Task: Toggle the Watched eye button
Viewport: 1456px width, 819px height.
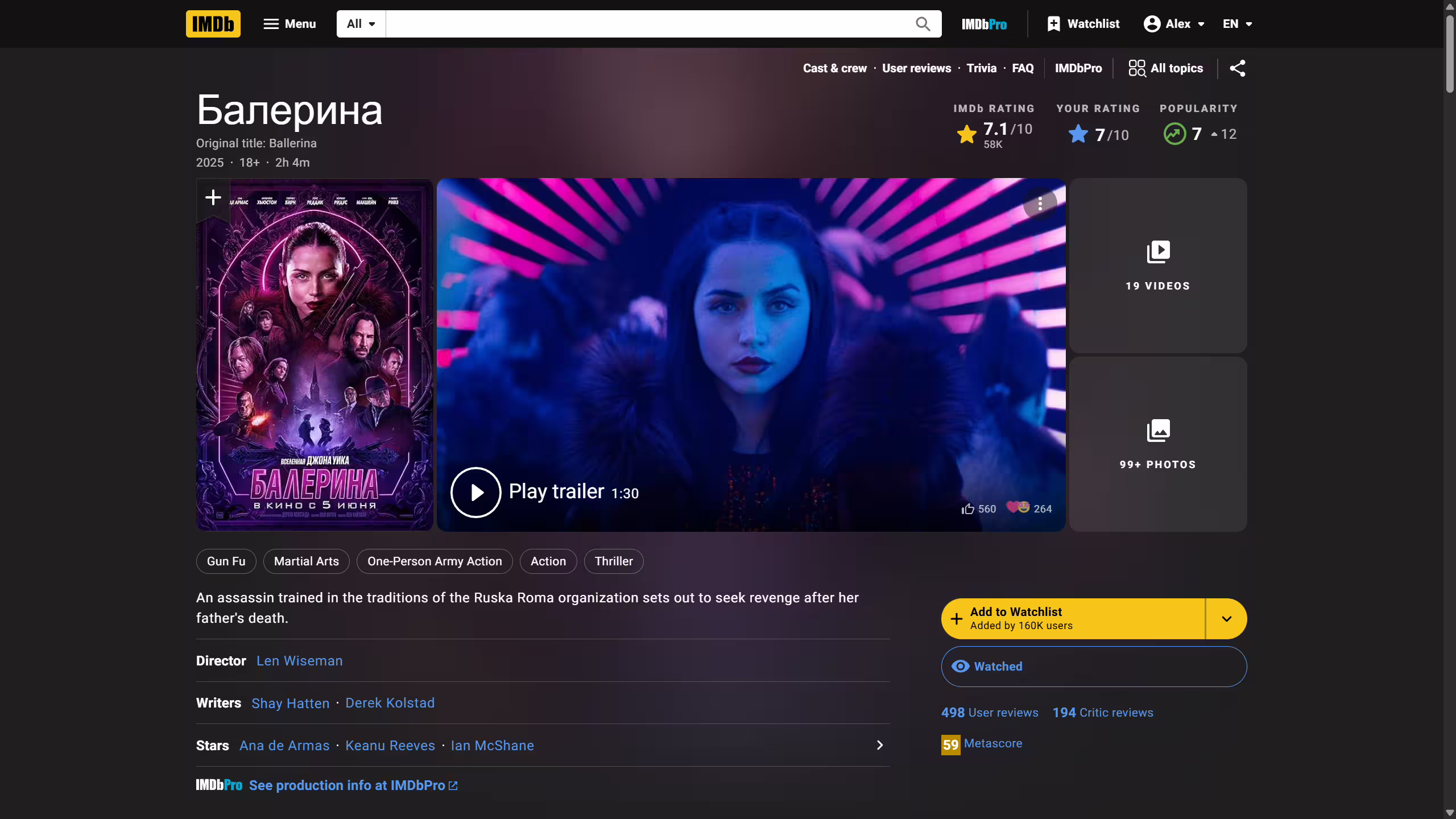Action: coord(1094,667)
